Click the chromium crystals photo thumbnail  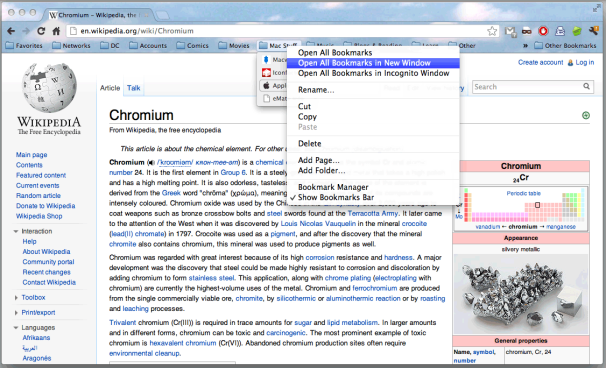(521, 294)
